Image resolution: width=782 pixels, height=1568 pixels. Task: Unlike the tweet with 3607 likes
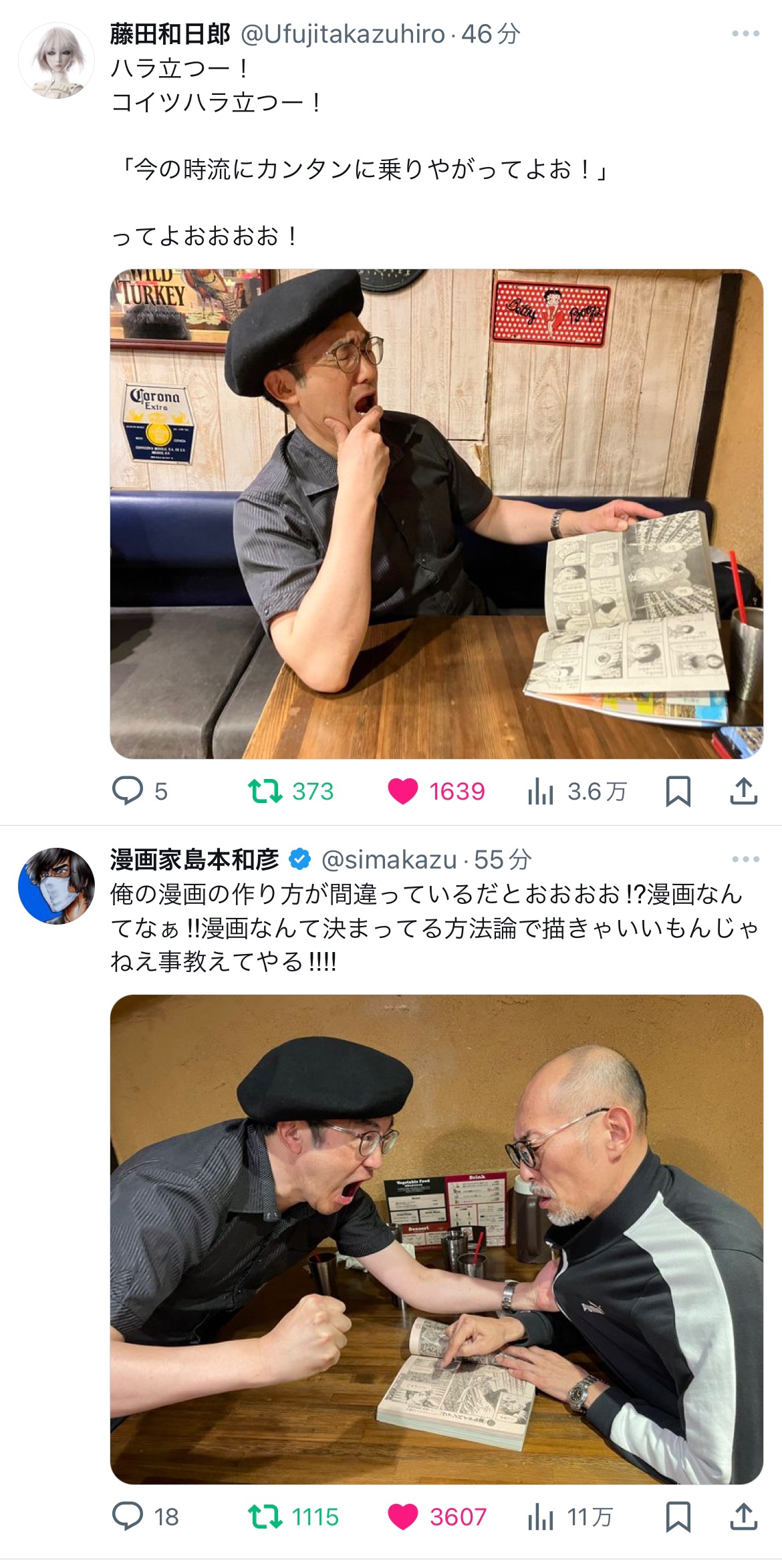[437, 1517]
